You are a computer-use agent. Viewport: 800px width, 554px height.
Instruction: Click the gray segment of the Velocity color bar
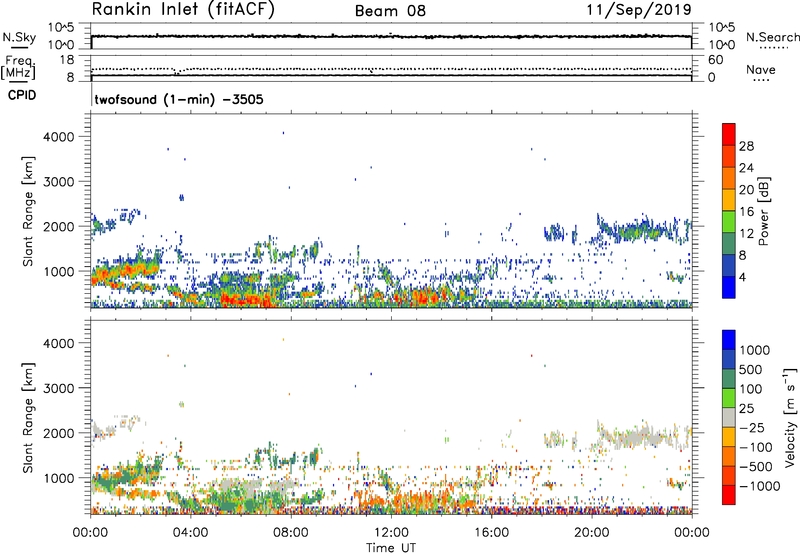tap(729, 418)
